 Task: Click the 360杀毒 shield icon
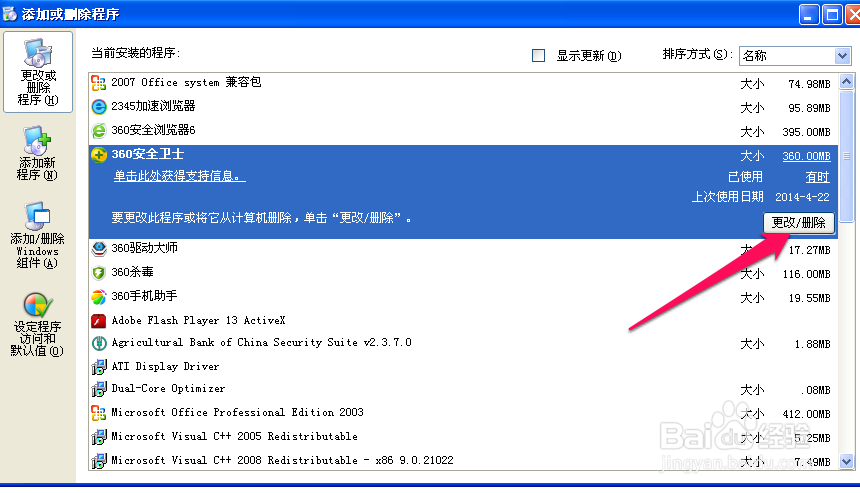point(99,273)
